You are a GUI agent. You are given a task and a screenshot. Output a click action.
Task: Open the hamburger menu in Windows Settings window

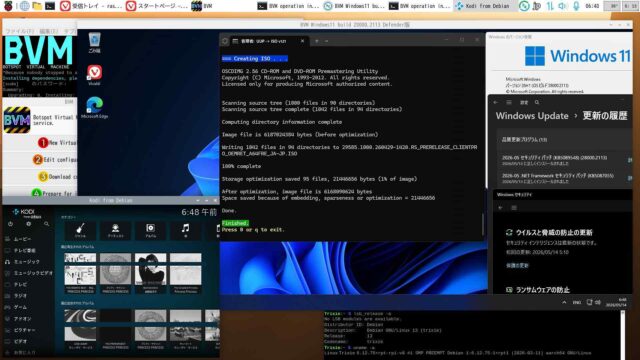coord(509,102)
